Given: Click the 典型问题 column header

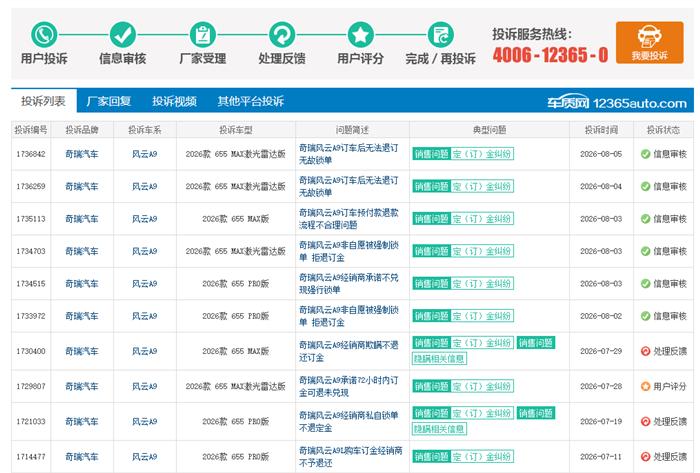Looking at the screenshot, I should (489, 130).
